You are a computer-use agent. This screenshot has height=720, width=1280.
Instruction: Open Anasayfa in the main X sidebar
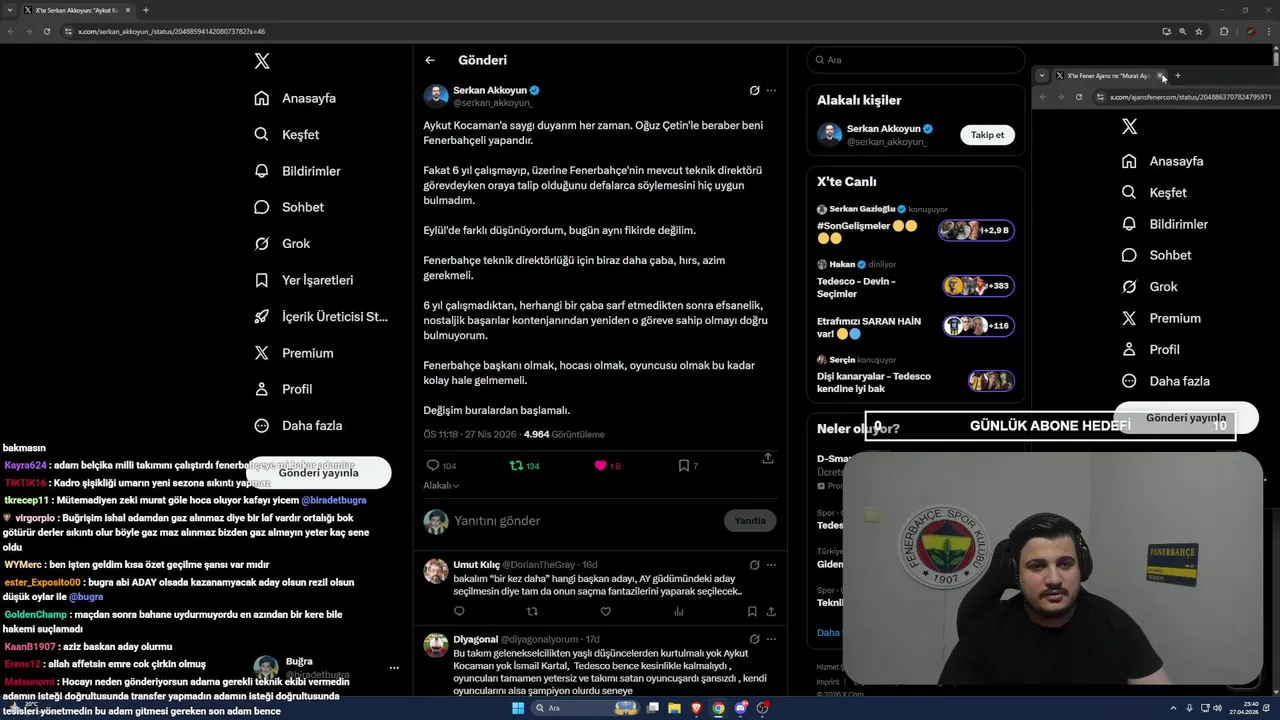coord(295,98)
